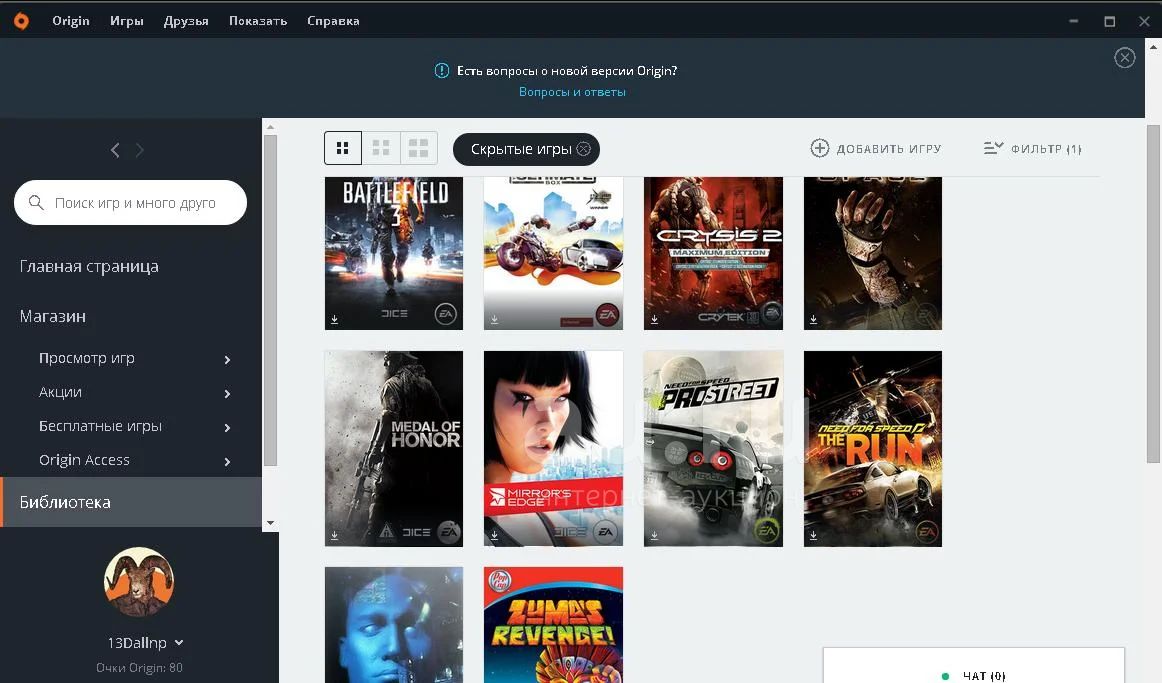Viewport: 1162px width, 683px height.
Task: Open Battlefield 3 game tile
Action: pos(394,253)
